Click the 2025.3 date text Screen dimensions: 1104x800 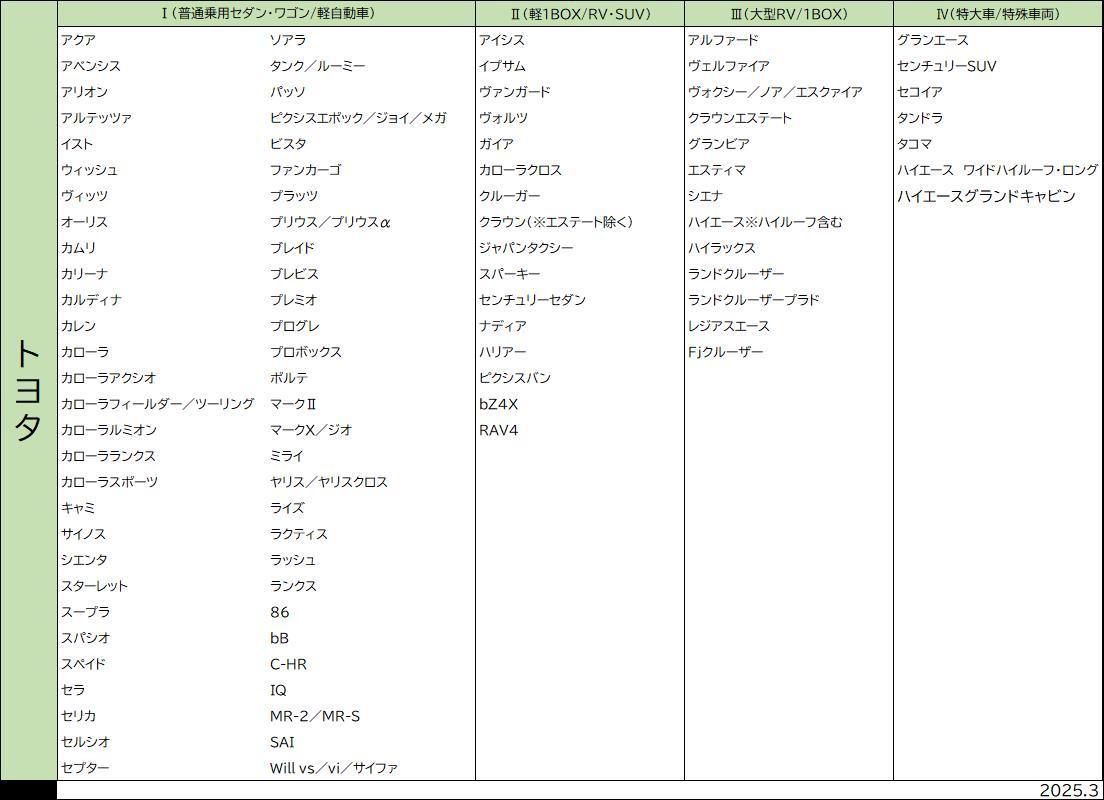1068,790
